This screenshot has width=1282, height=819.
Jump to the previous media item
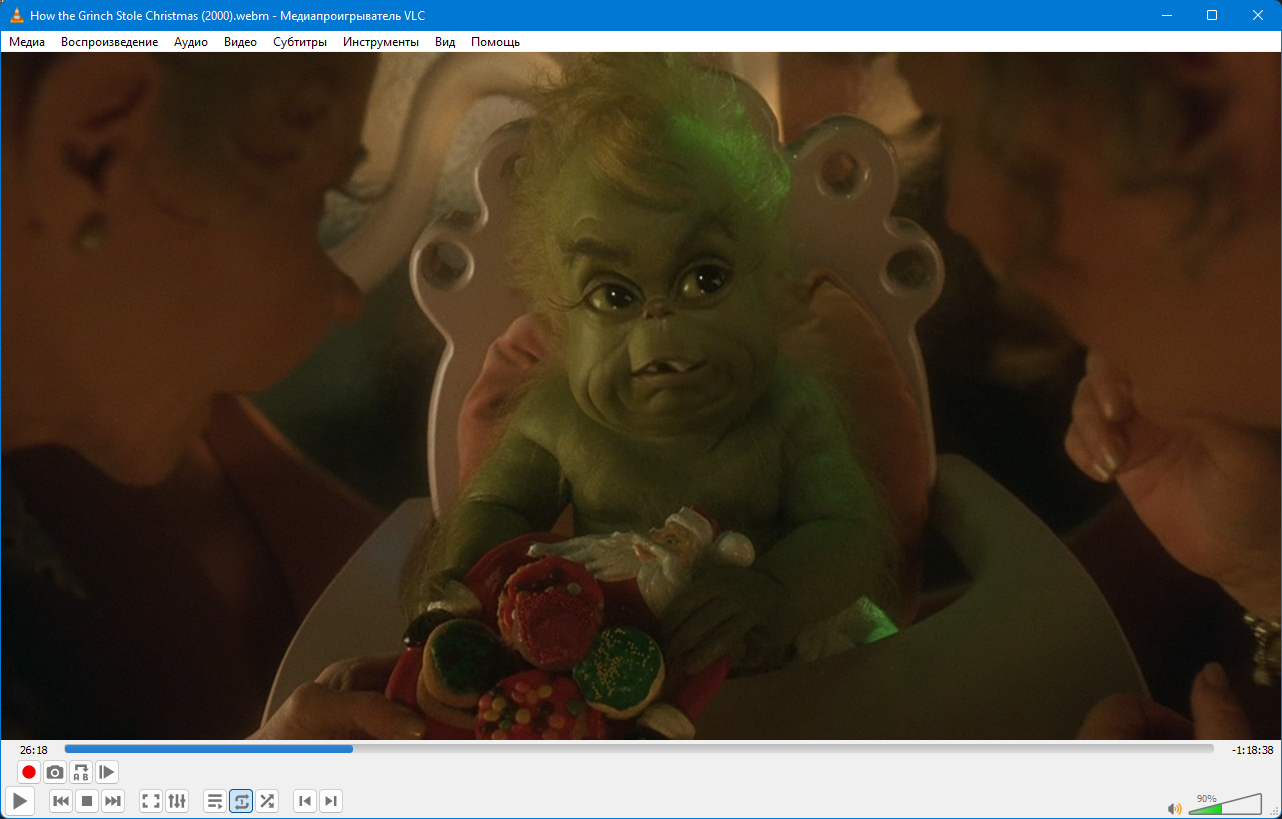click(x=61, y=801)
